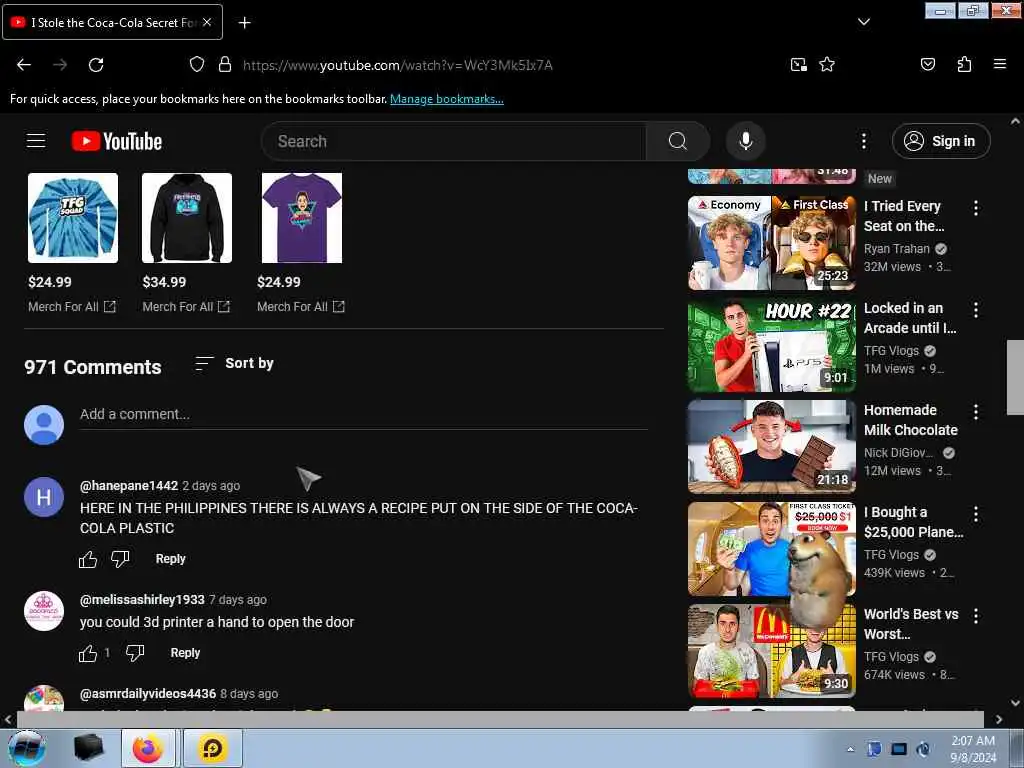Open options for Homemade Milk Chocolate video
The image size is (1024, 768).
point(976,412)
